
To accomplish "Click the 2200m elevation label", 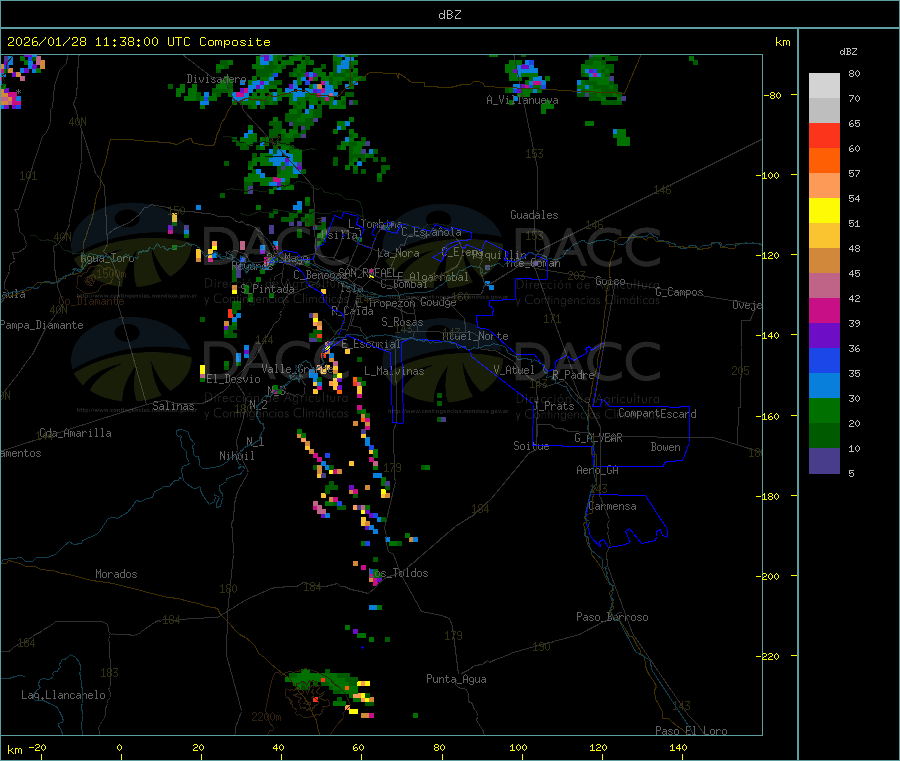I will tap(266, 717).
